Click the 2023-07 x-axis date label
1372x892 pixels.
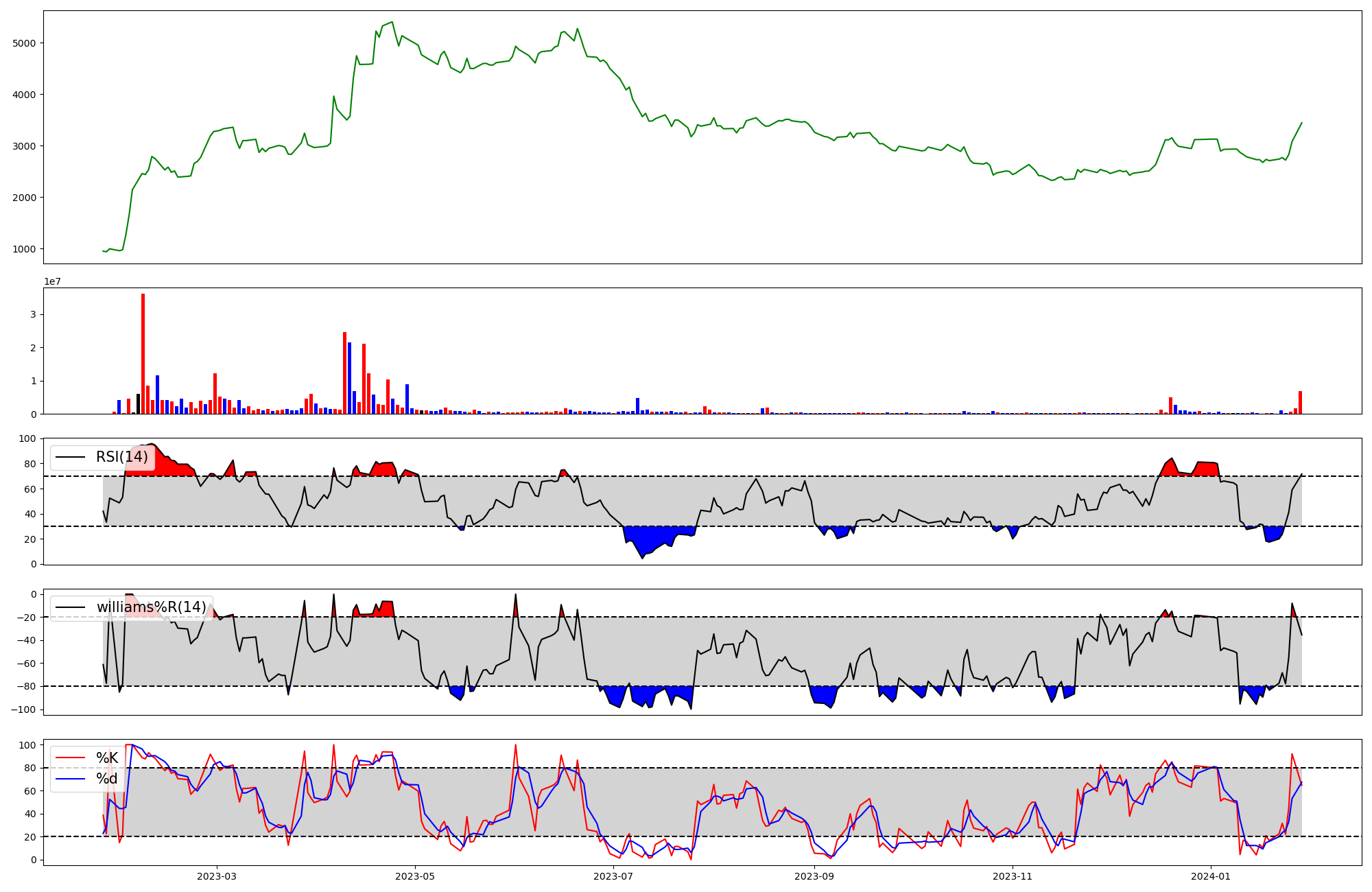613,876
